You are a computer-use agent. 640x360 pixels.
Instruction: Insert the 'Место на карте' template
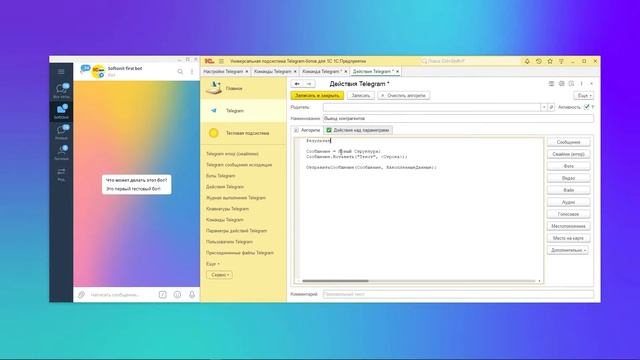coord(568,238)
